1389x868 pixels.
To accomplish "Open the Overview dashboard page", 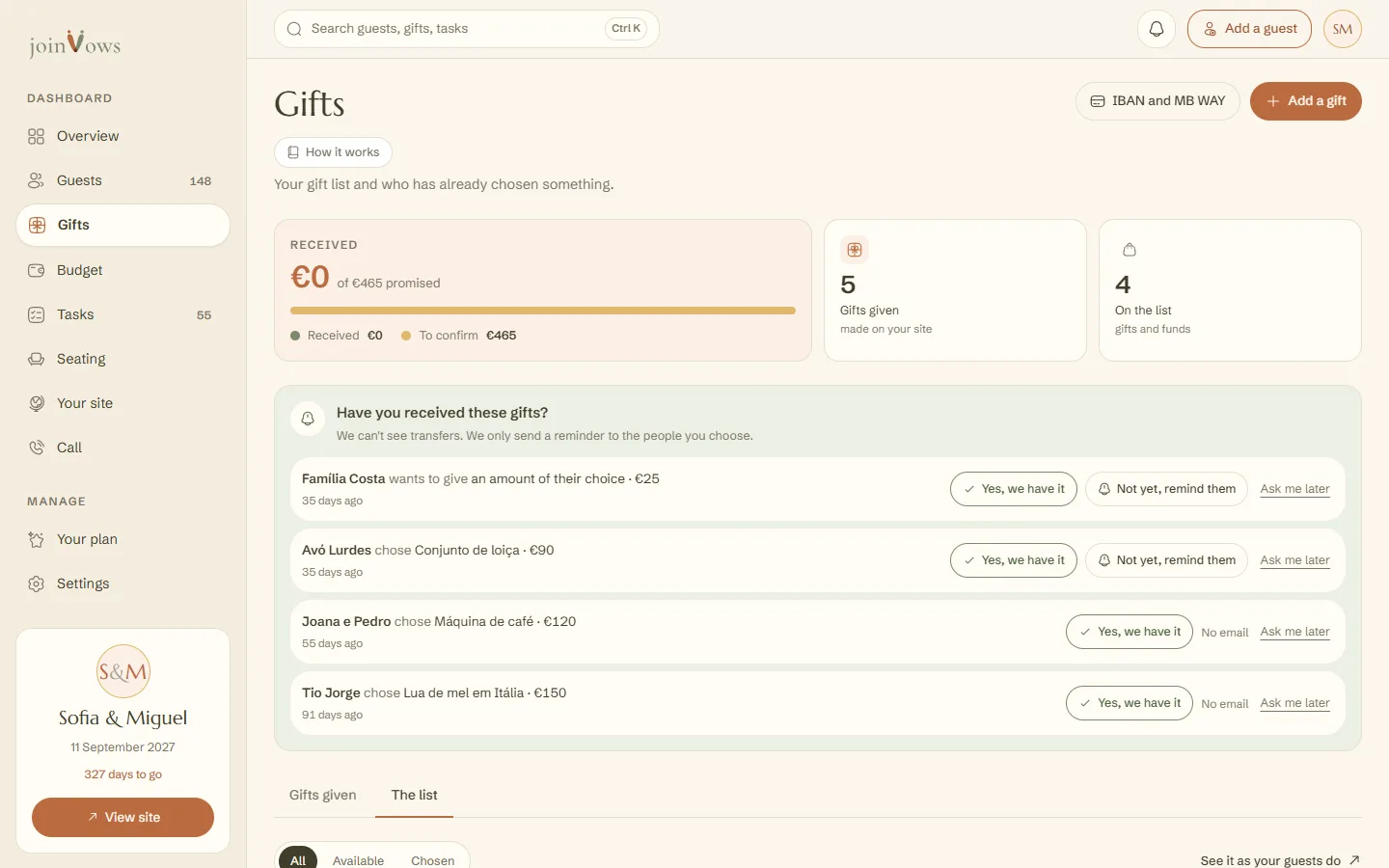I will (x=123, y=136).
